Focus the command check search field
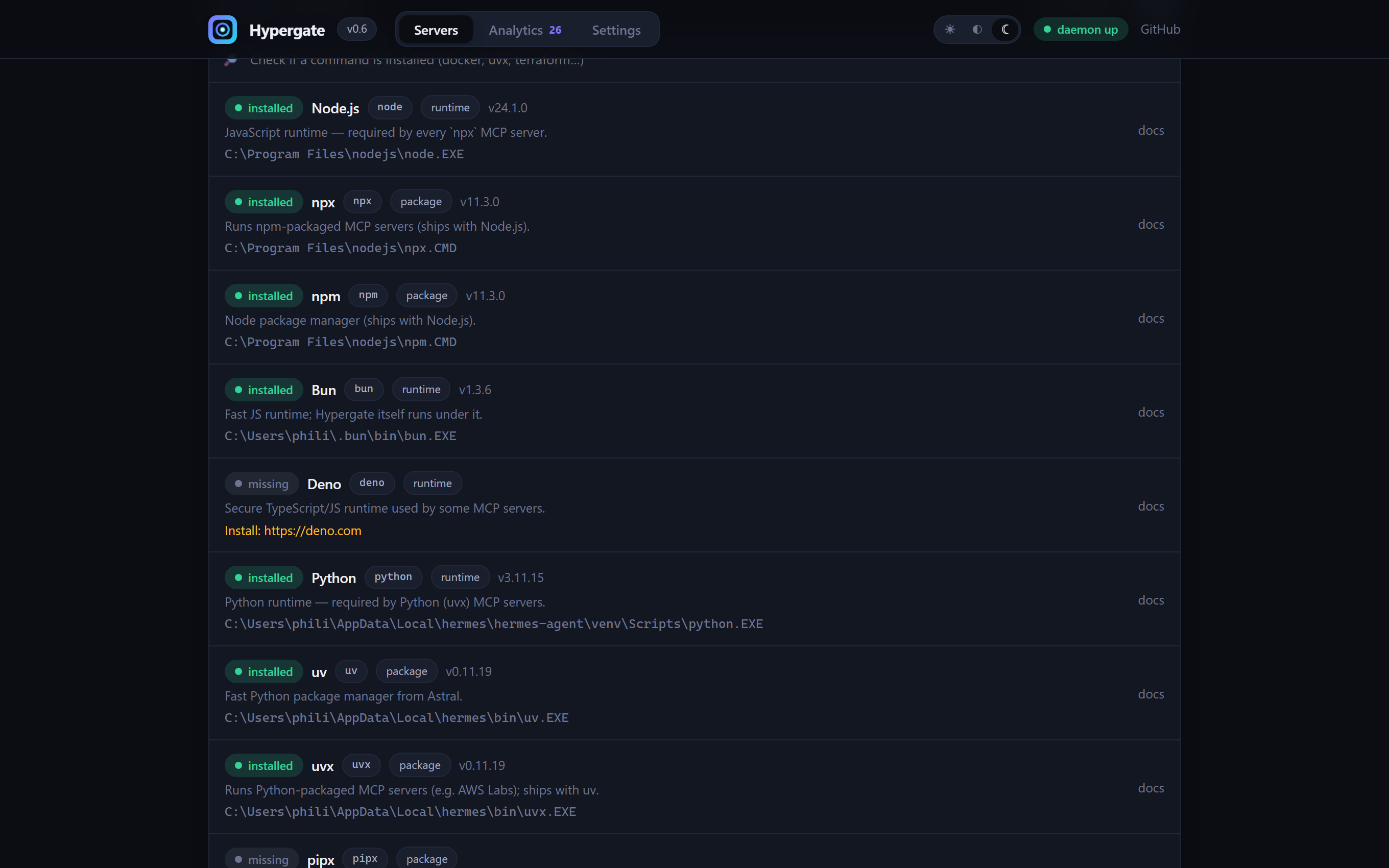Viewport: 1389px width, 868px height. (694, 60)
